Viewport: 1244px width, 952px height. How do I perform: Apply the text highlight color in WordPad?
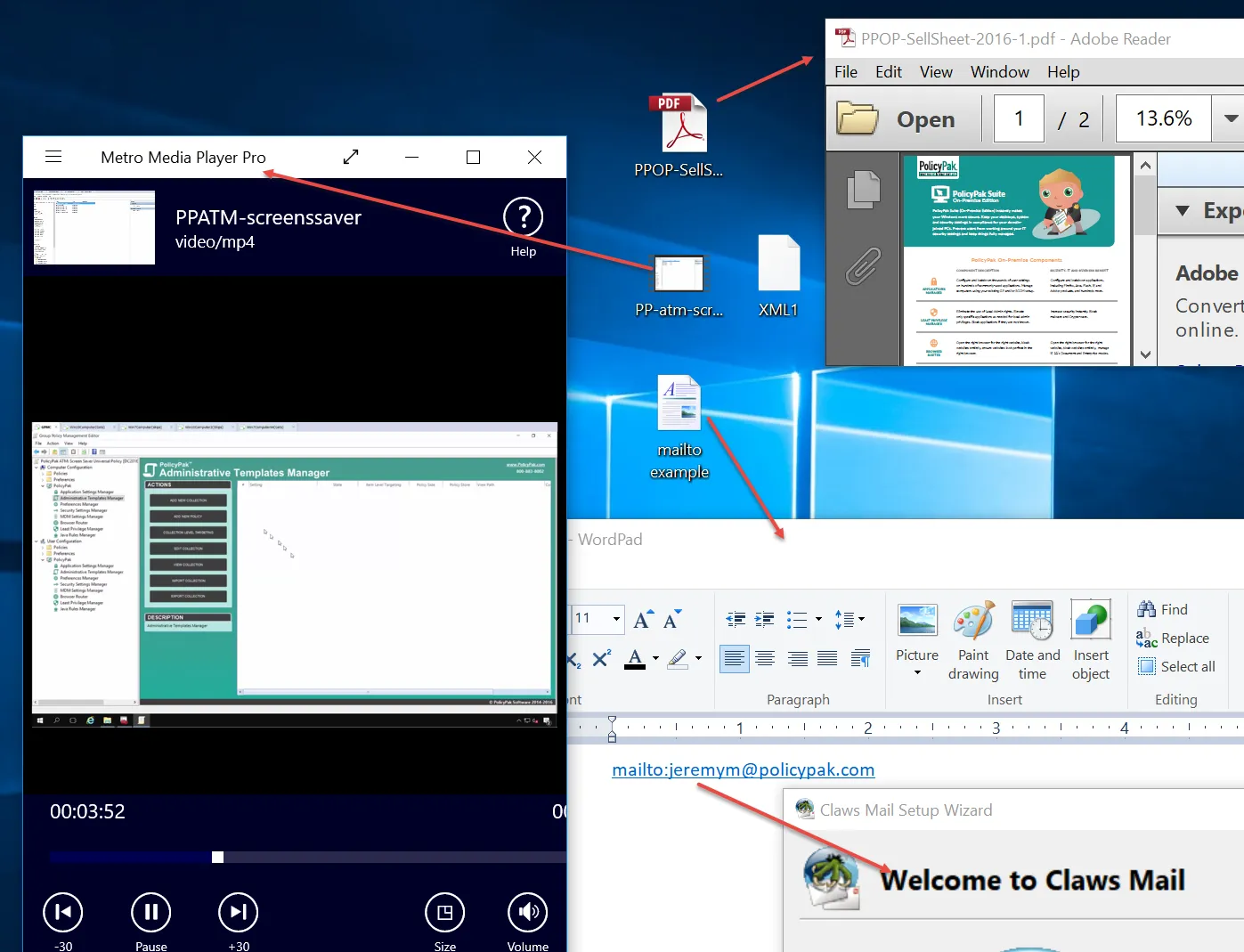pyautogui.click(x=678, y=658)
